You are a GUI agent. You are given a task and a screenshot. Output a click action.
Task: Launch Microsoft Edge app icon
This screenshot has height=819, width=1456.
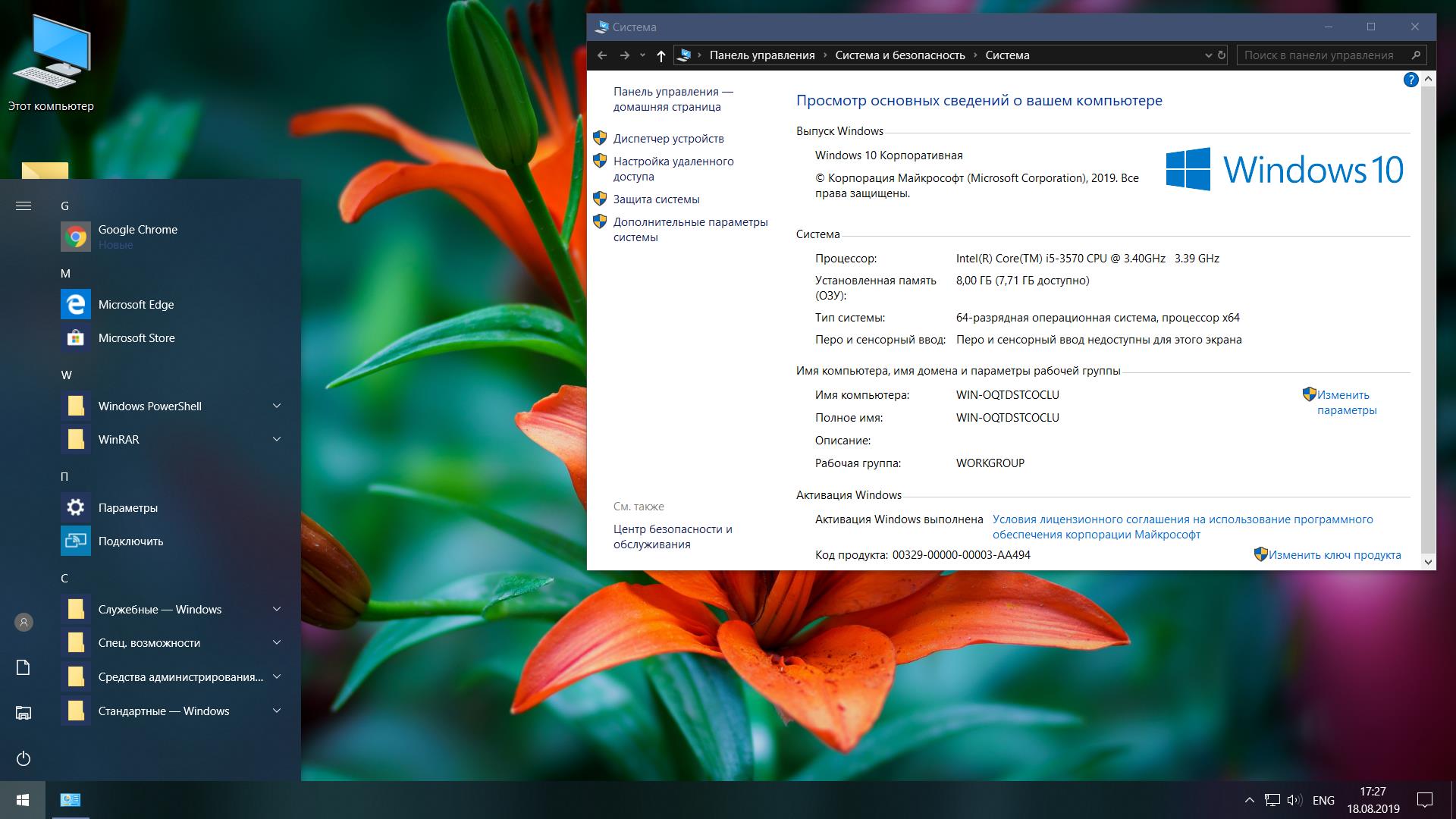[x=76, y=304]
